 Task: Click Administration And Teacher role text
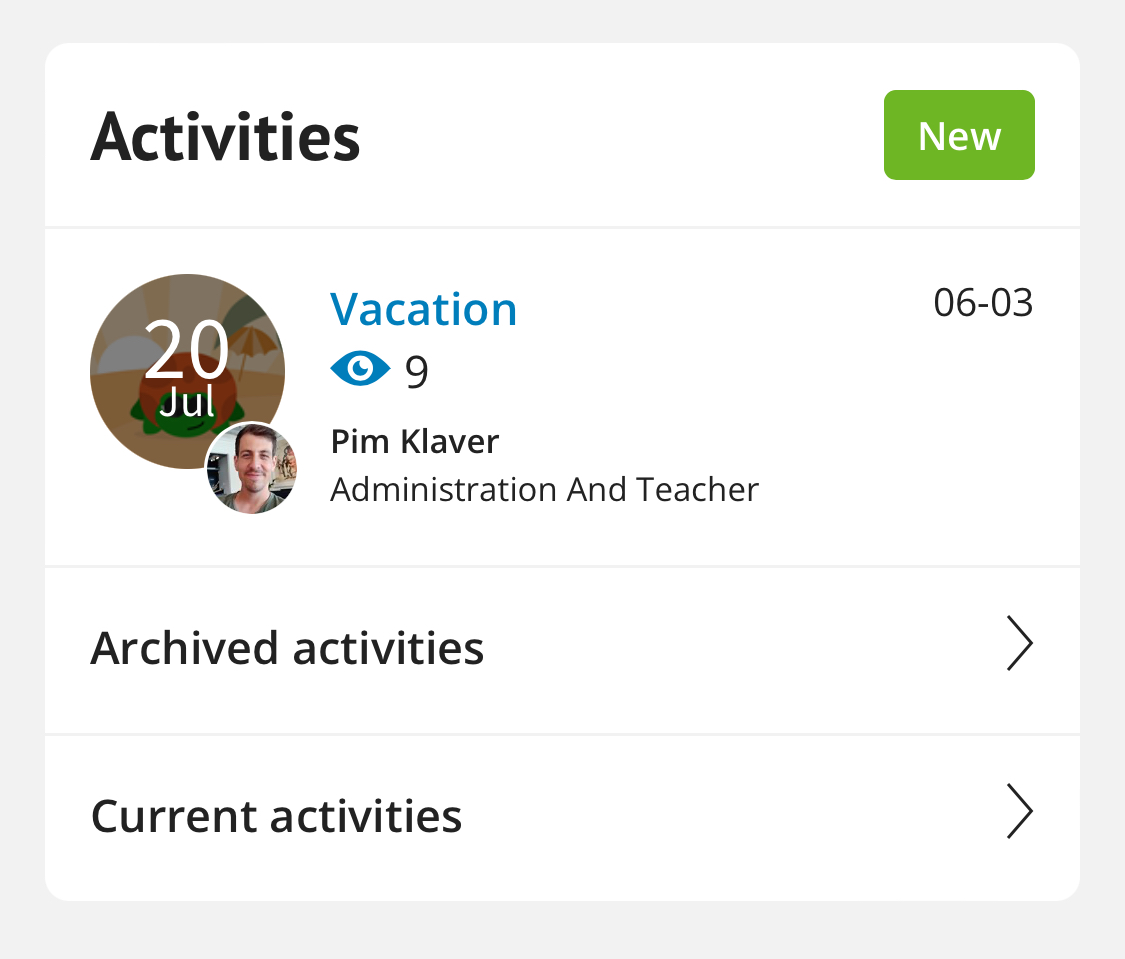[544, 490]
